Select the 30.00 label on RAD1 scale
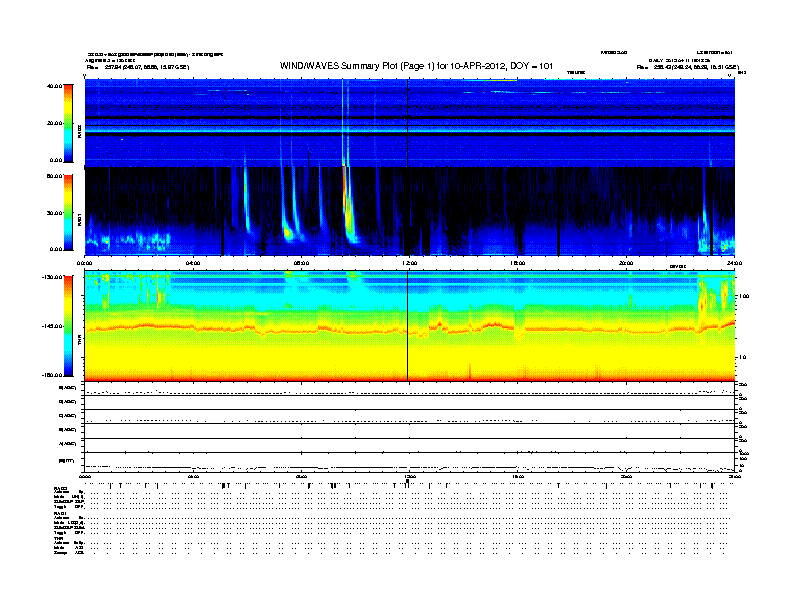This screenshot has width=792, height=612. [55, 213]
